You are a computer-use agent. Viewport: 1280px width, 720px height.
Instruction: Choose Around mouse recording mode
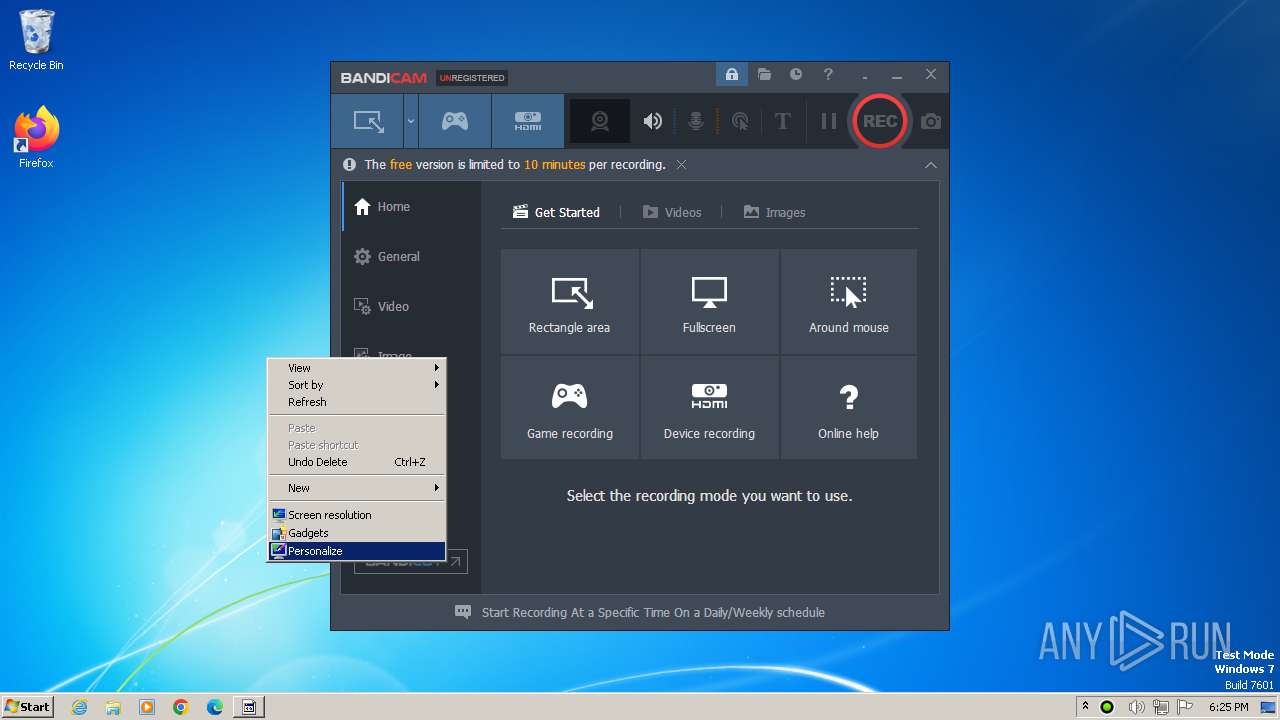pos(849,301)
